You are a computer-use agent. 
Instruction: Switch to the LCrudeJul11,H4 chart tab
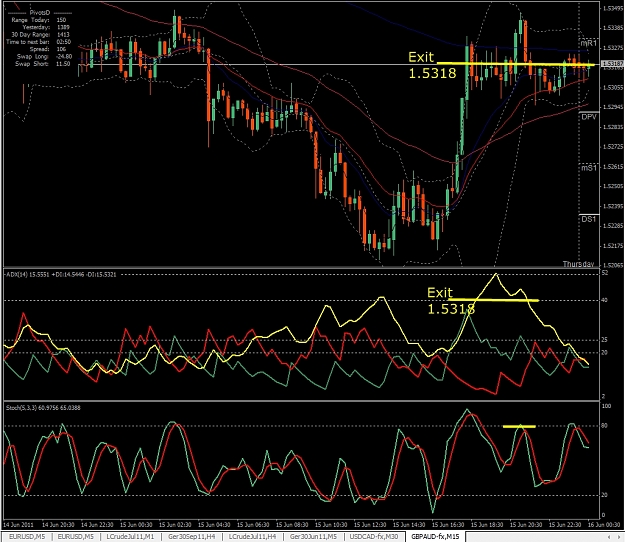point(252,537)
